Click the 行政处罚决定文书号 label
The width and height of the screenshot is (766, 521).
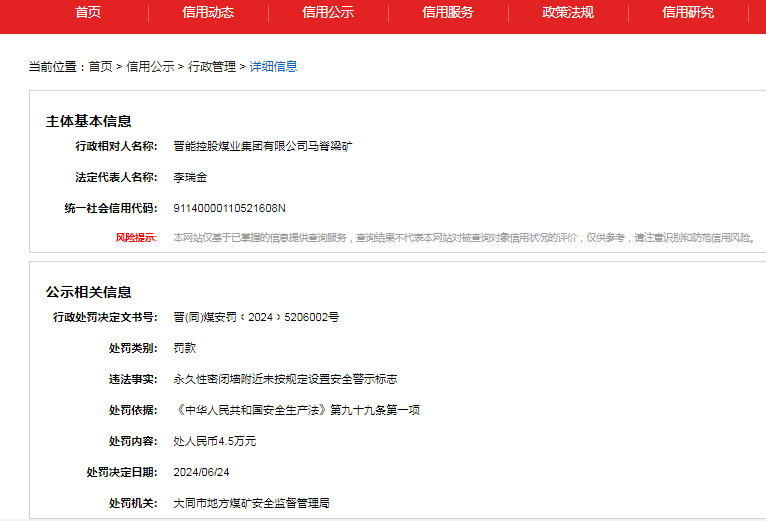[x=105, y=317]
